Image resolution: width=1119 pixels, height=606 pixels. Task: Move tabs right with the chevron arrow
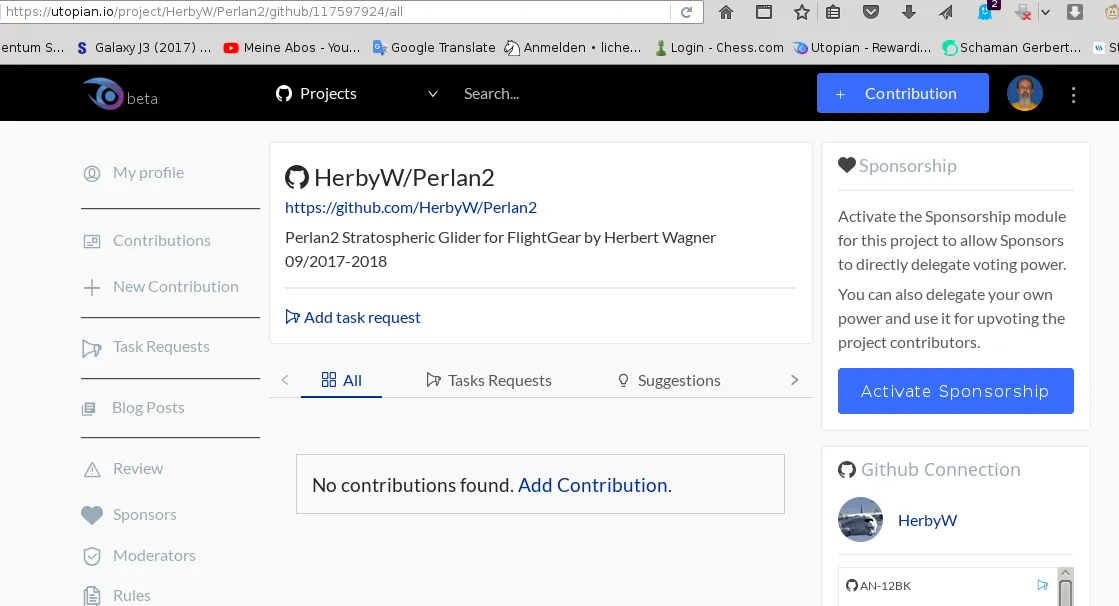[x=794, y=380]
